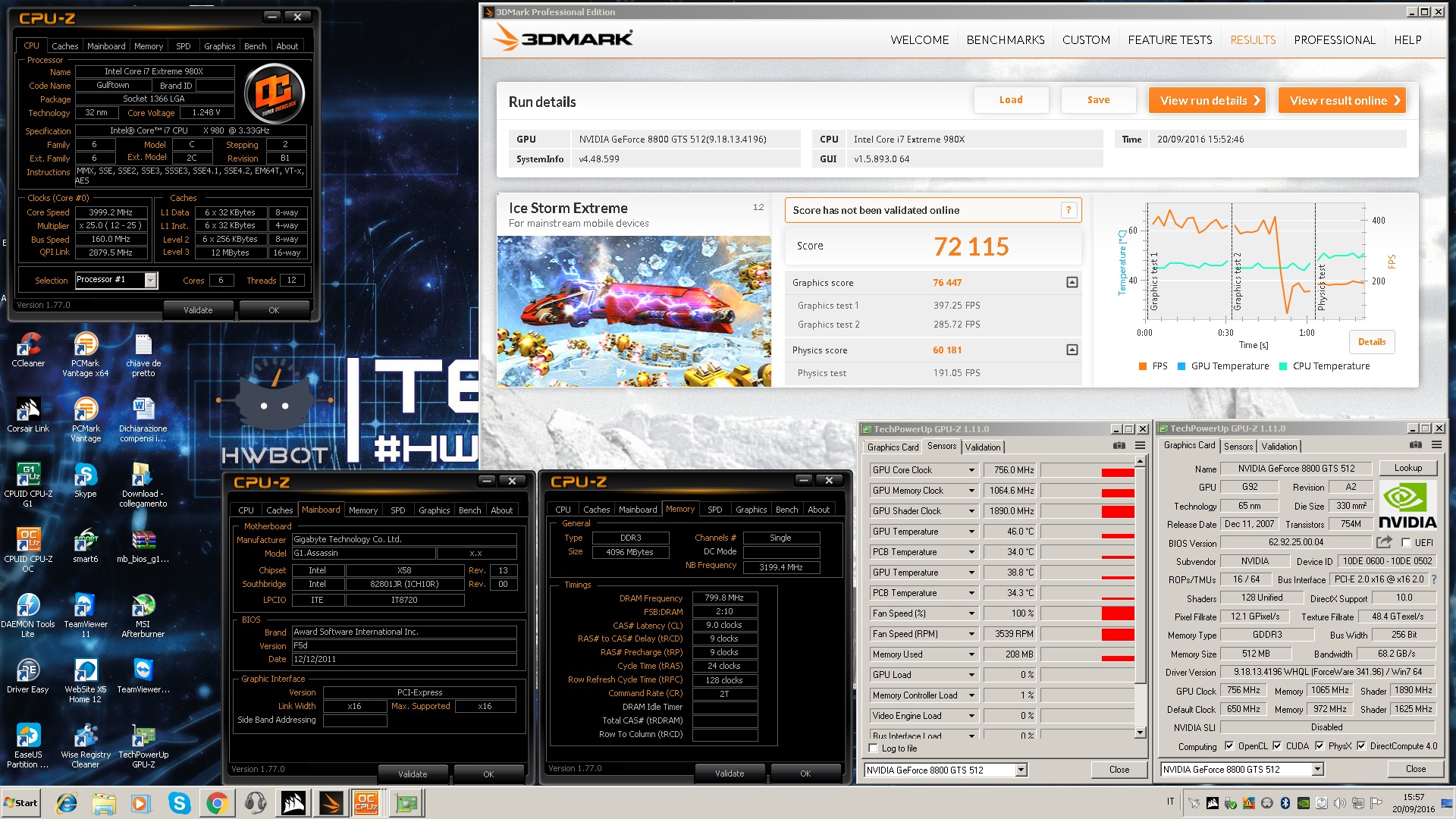Click View run details button
Viewport: 1456px width, 819px height.
click(1207, 100)
